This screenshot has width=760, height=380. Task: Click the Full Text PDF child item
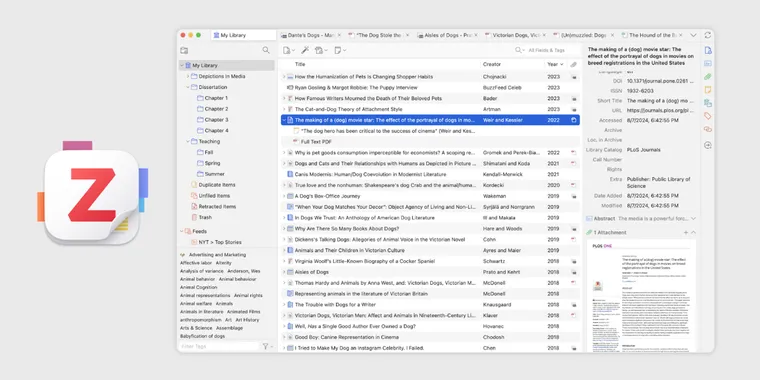point(316,142)
